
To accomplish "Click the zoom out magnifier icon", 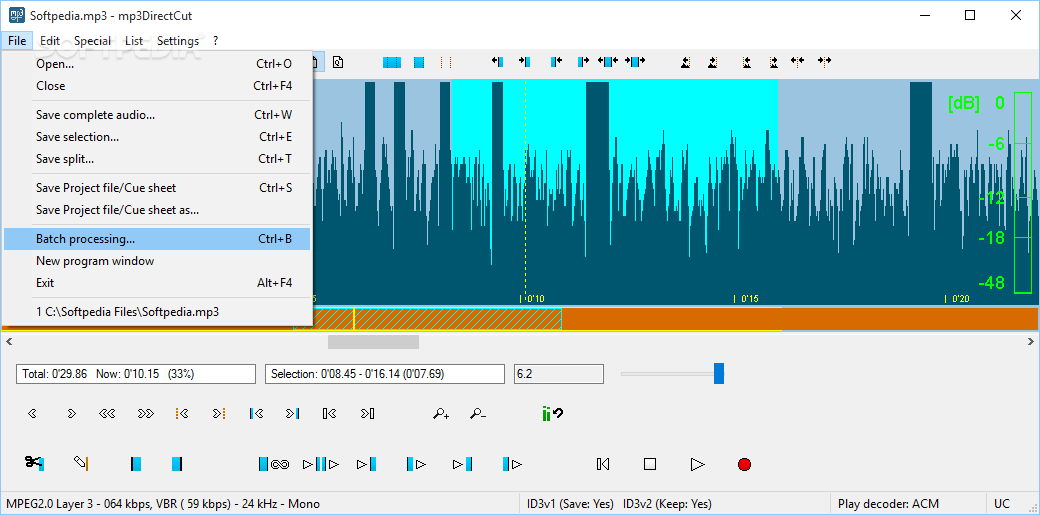I will coord(478,413).
